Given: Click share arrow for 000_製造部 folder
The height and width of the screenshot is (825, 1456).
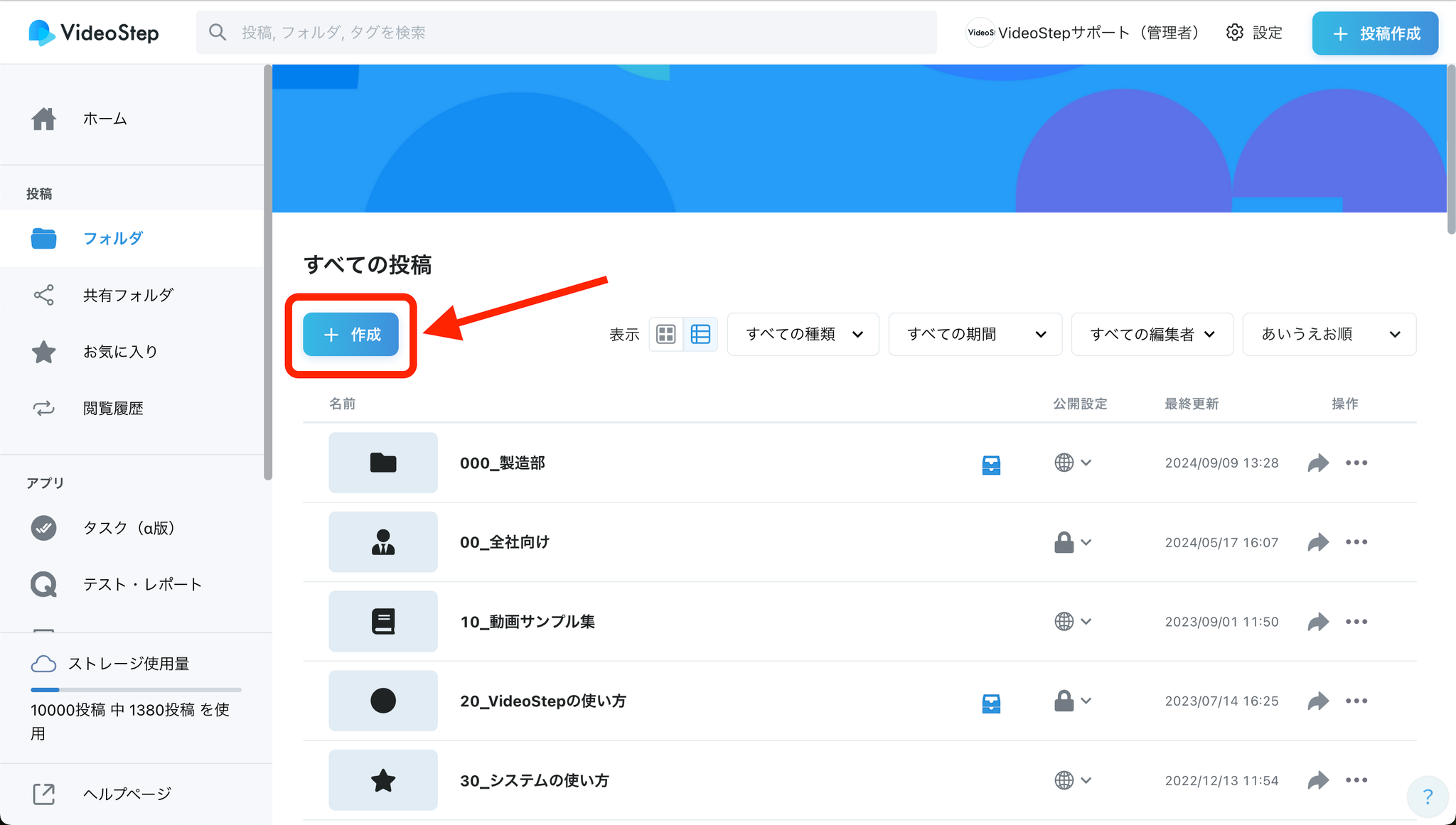Looking at the screenshot, I should pyautogui.click(x=1318, y=463).
